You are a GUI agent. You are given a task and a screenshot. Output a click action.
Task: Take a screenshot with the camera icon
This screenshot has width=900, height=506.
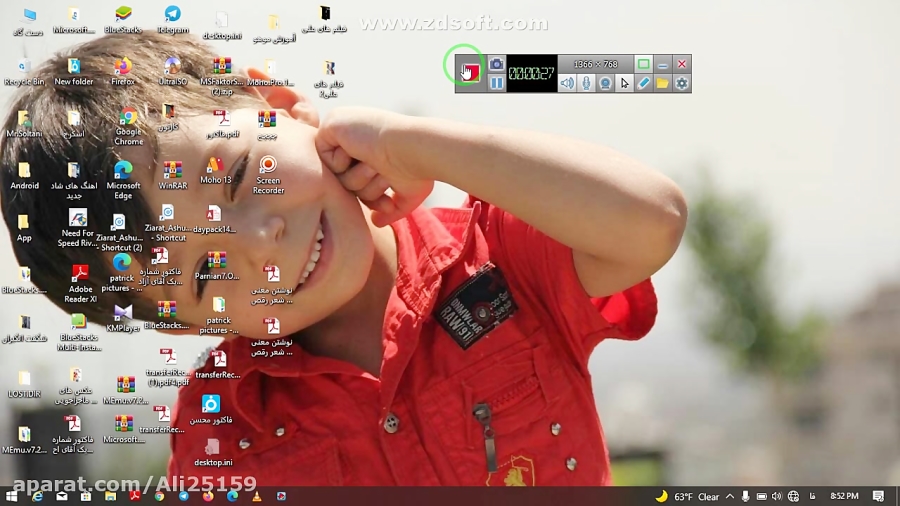[496, 64]
